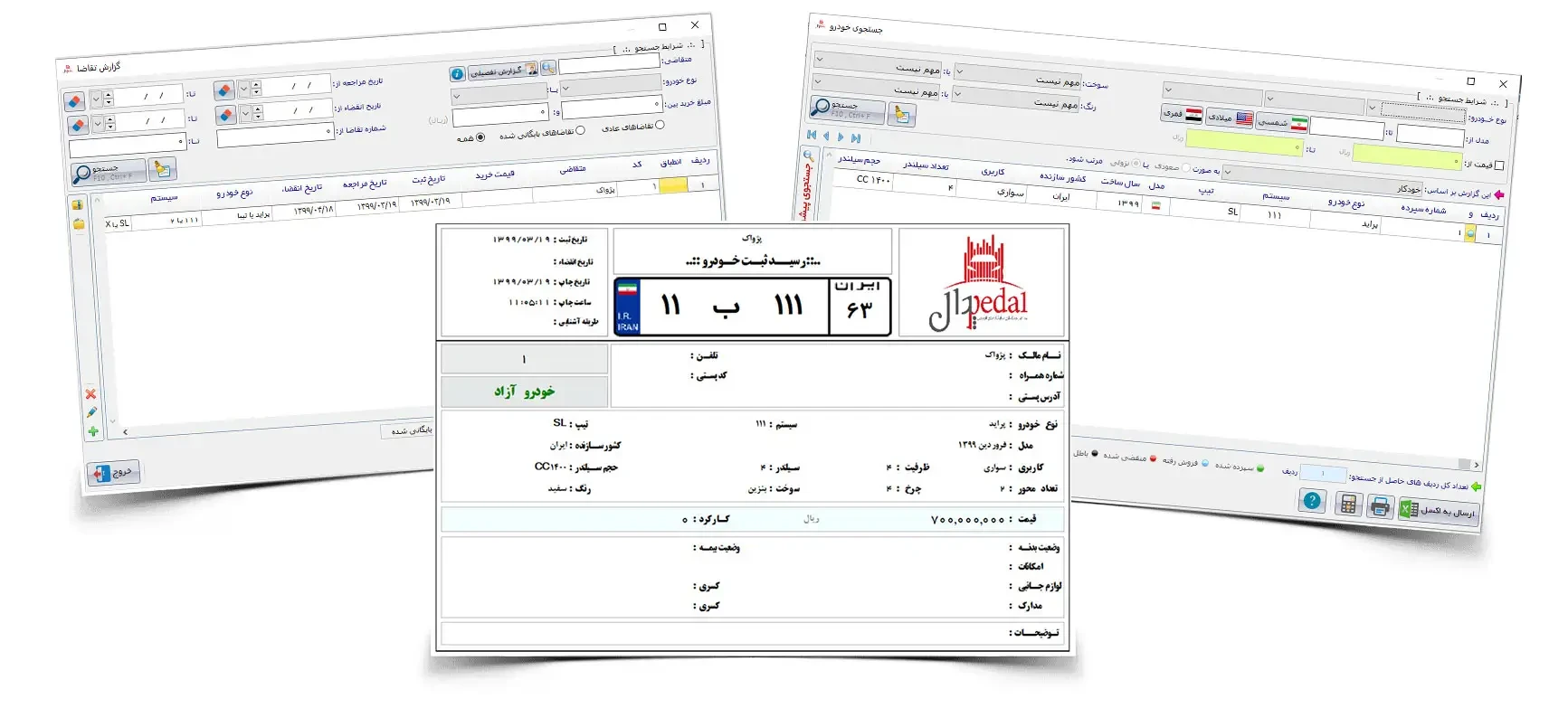Click the pencil edit icon in the request report sidebar
The width and height of the screenshot is (1568, 708).
tap(91, 412)
